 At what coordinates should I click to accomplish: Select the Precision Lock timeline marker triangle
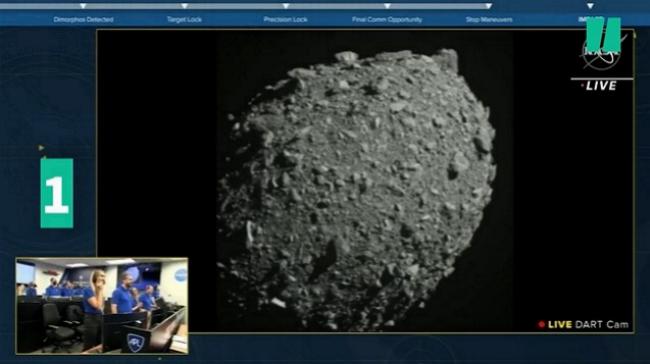pos(286,6)
